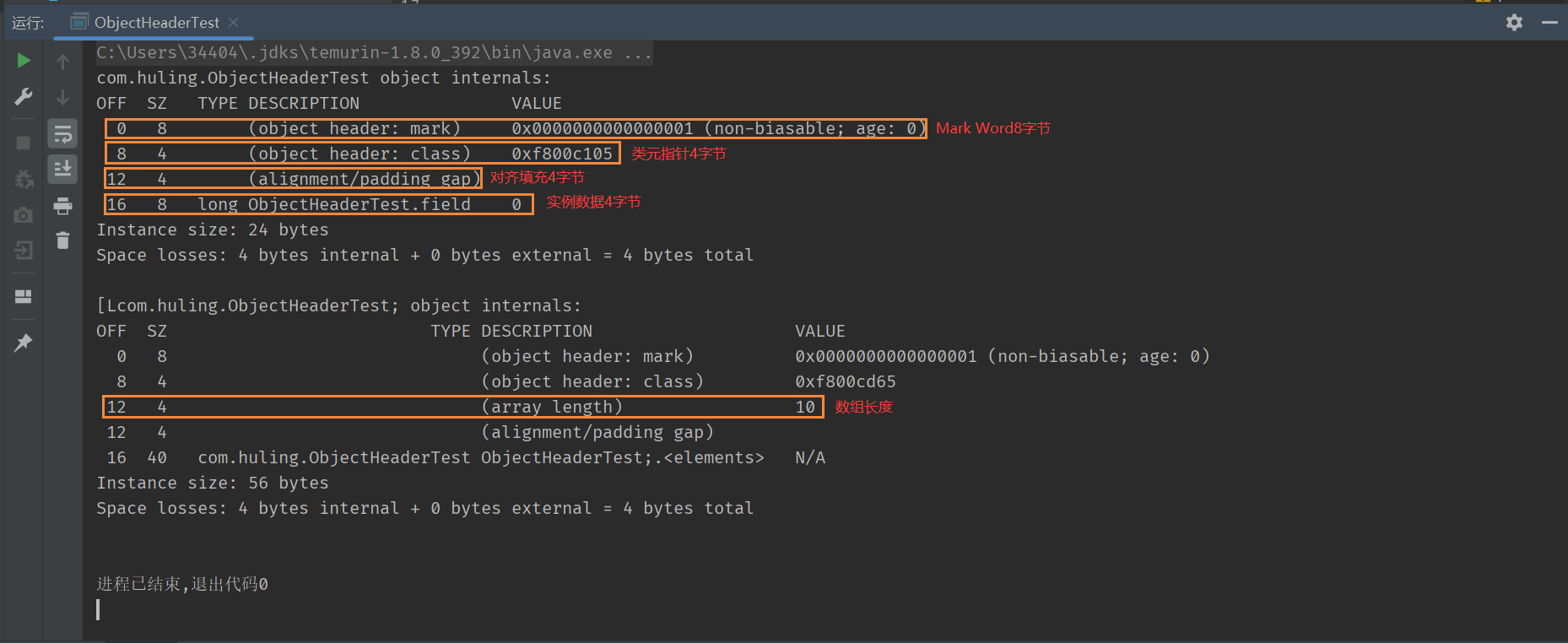
Task: Click the exit arrow icon in sidebar
Action: 24,251
